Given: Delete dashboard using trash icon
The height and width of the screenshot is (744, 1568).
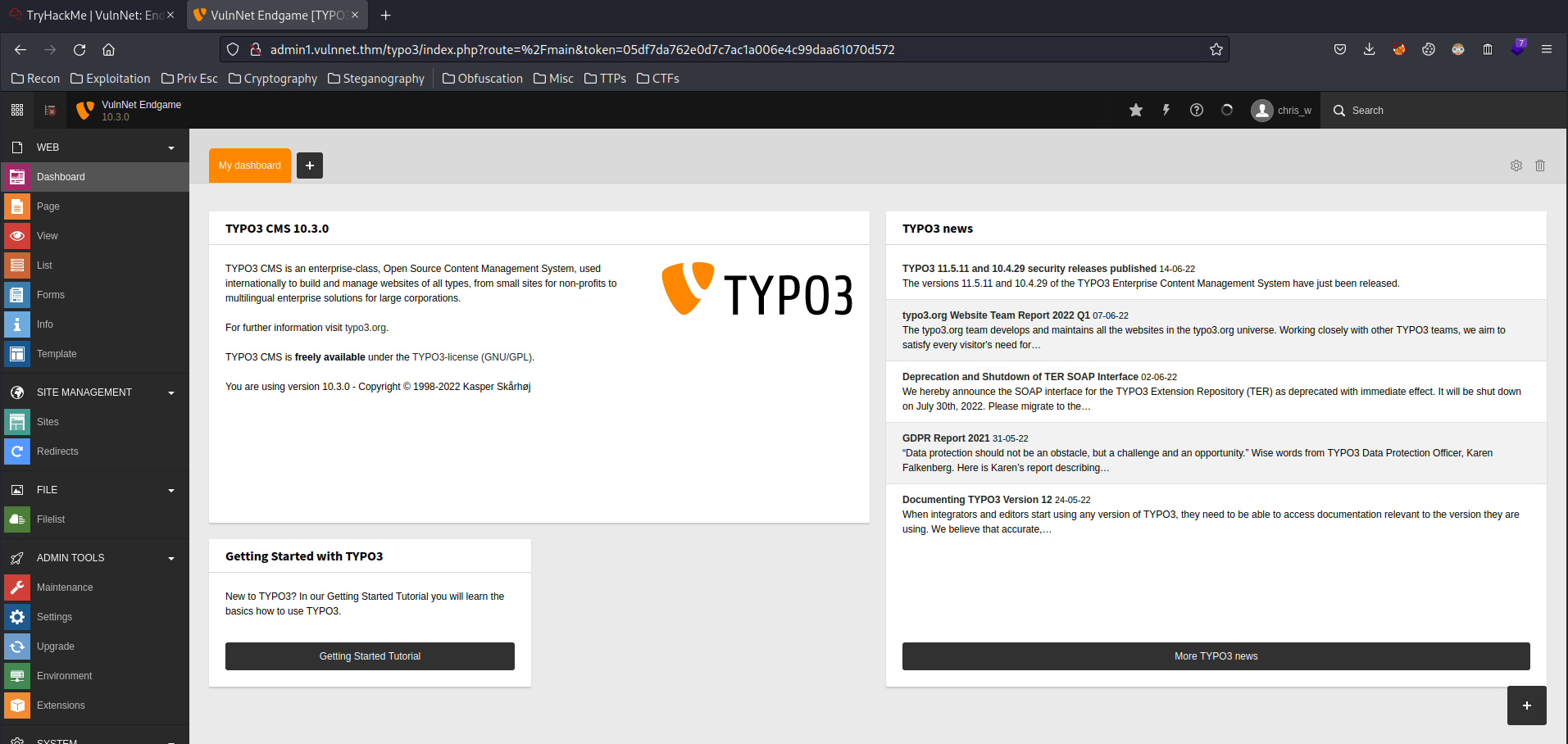Looking at the screenshot, I should pos(1540,166).
